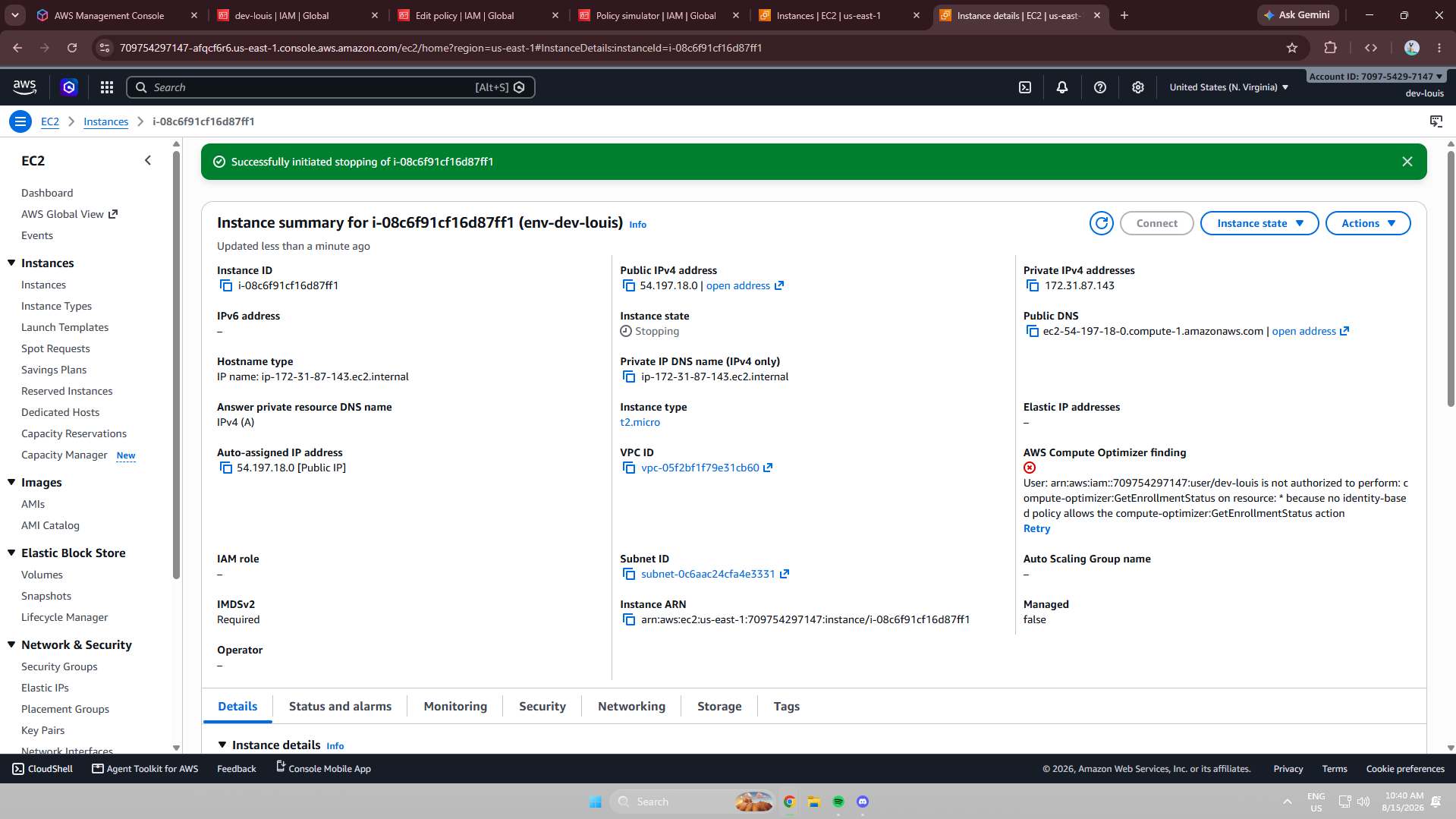The width and height of the screenshot is (1456, 819).
Task: Refresh the instance summary
Action: tap(1102, 223)
